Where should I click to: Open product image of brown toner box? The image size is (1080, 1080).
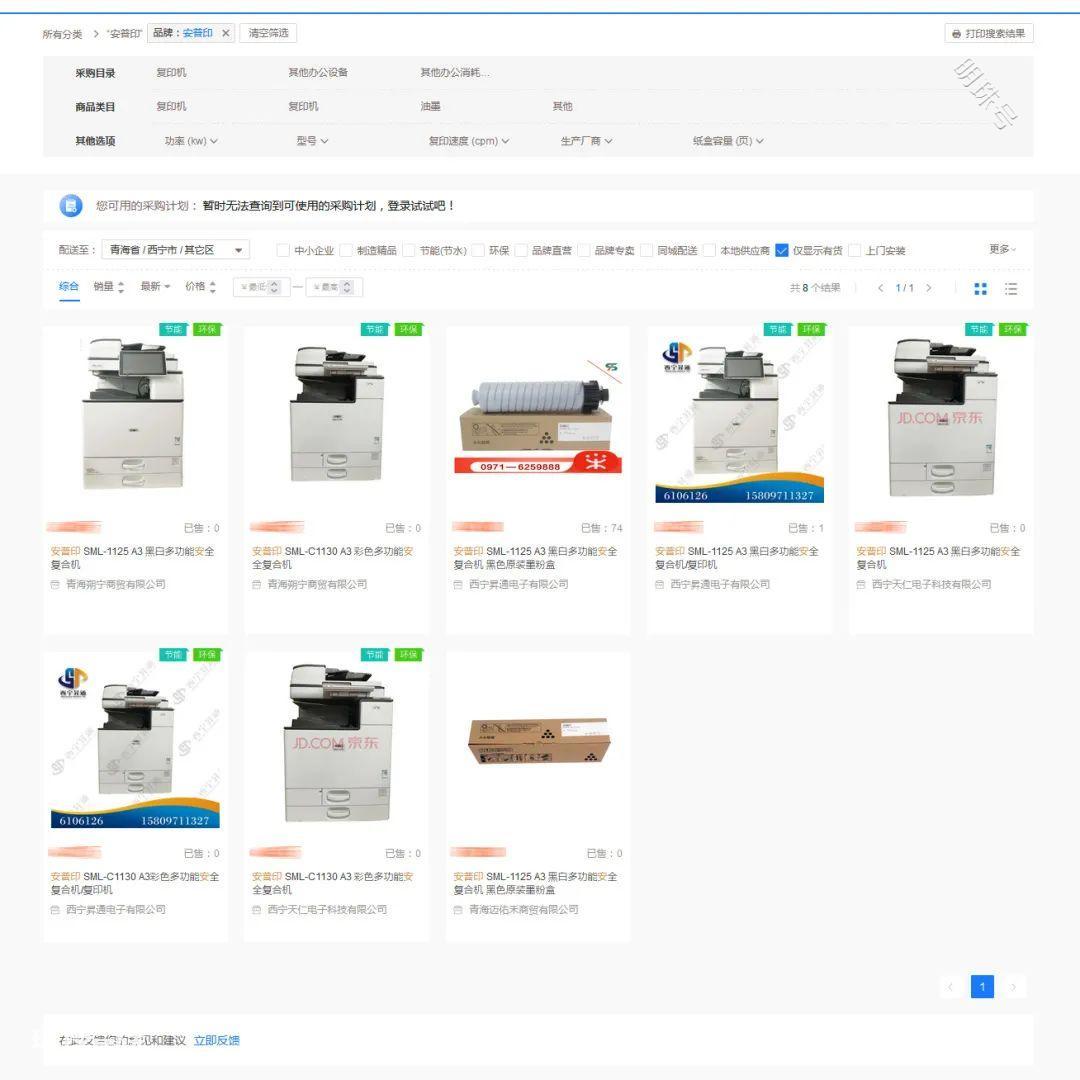(x=538, y=742)
